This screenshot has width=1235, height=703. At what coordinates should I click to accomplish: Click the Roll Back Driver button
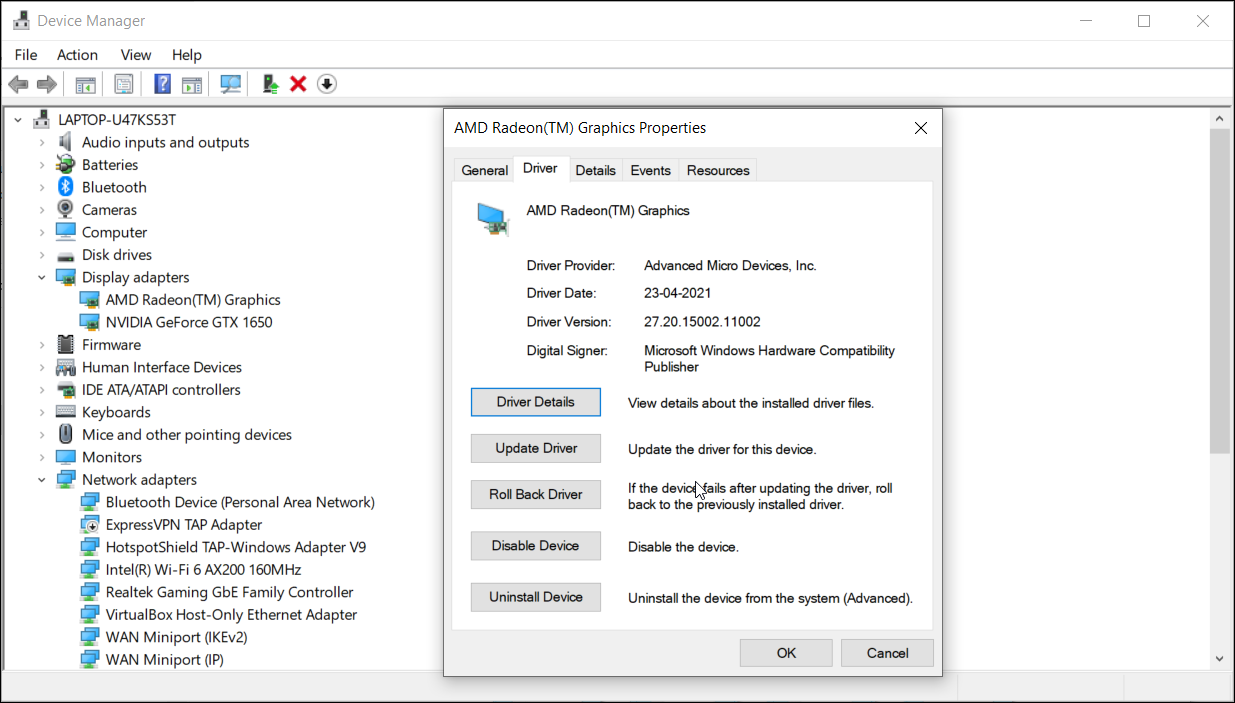click(x=535, y=494)
